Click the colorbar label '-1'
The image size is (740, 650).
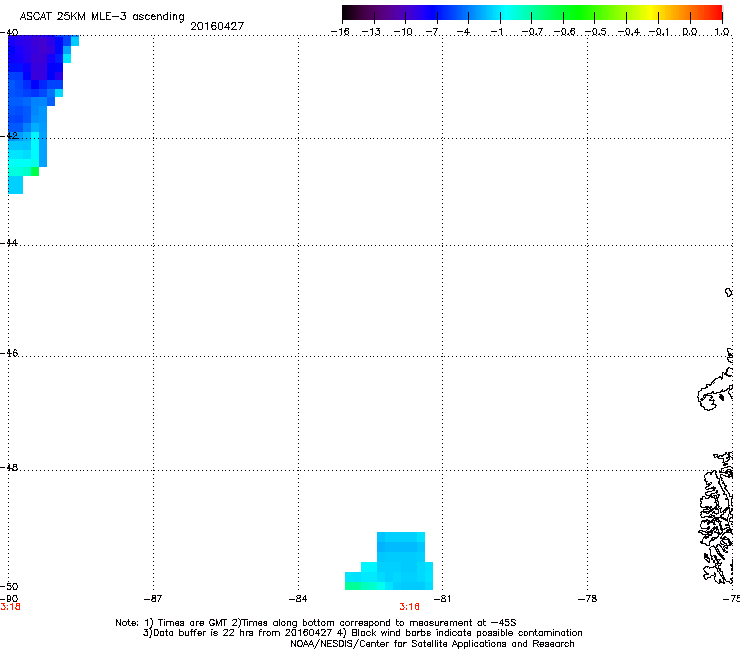pyautogui.click(x=496, y=32)
